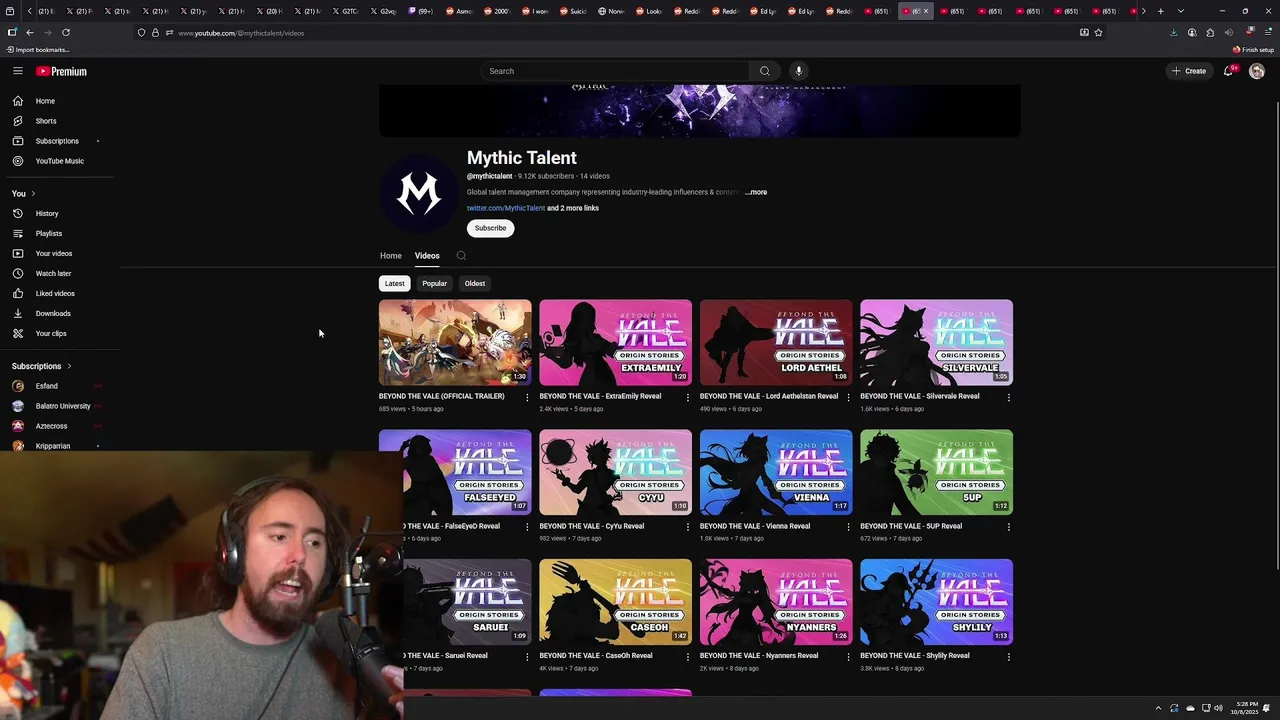Viewport: 1280px width, 720px height.
Task: Open a new browser tab
Action: click(1160, 11)
